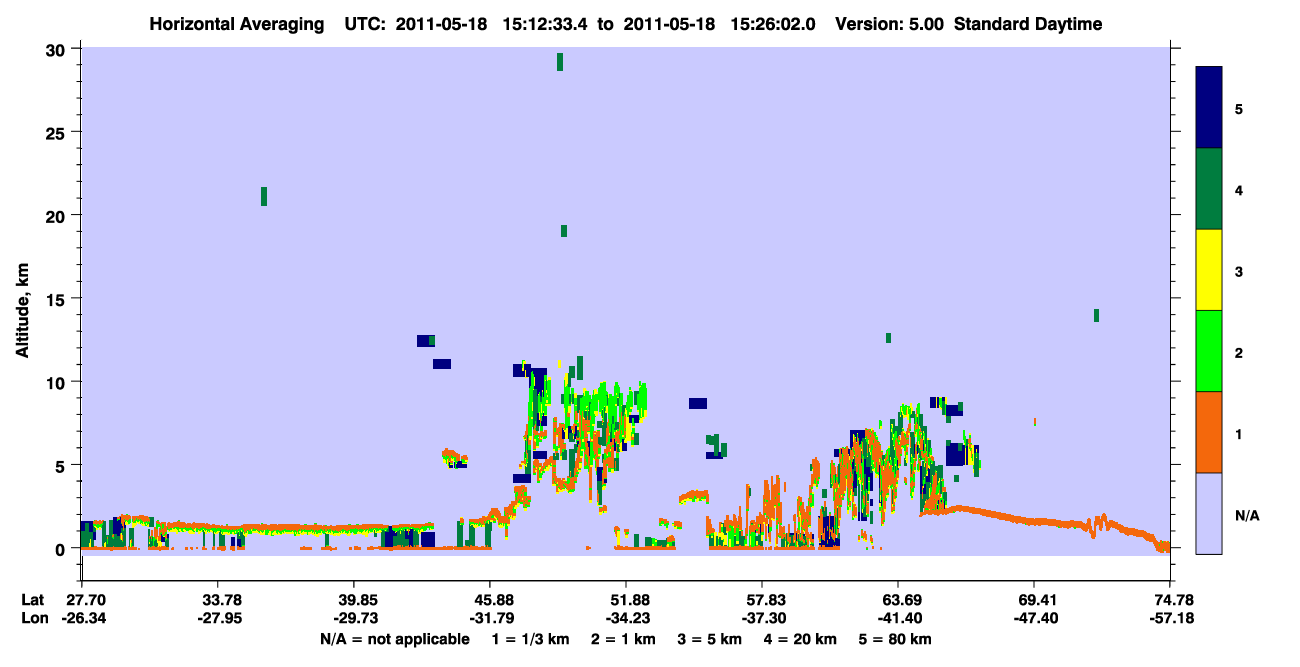
Task: Click the y-axis tick label 20
Action: (x=57, y=215)
